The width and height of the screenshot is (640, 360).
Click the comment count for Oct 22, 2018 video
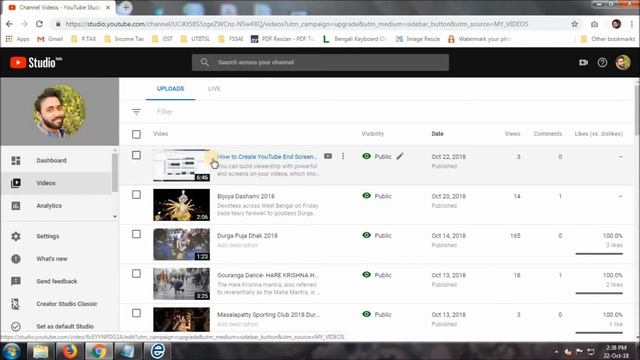click(x=560, y=157)
